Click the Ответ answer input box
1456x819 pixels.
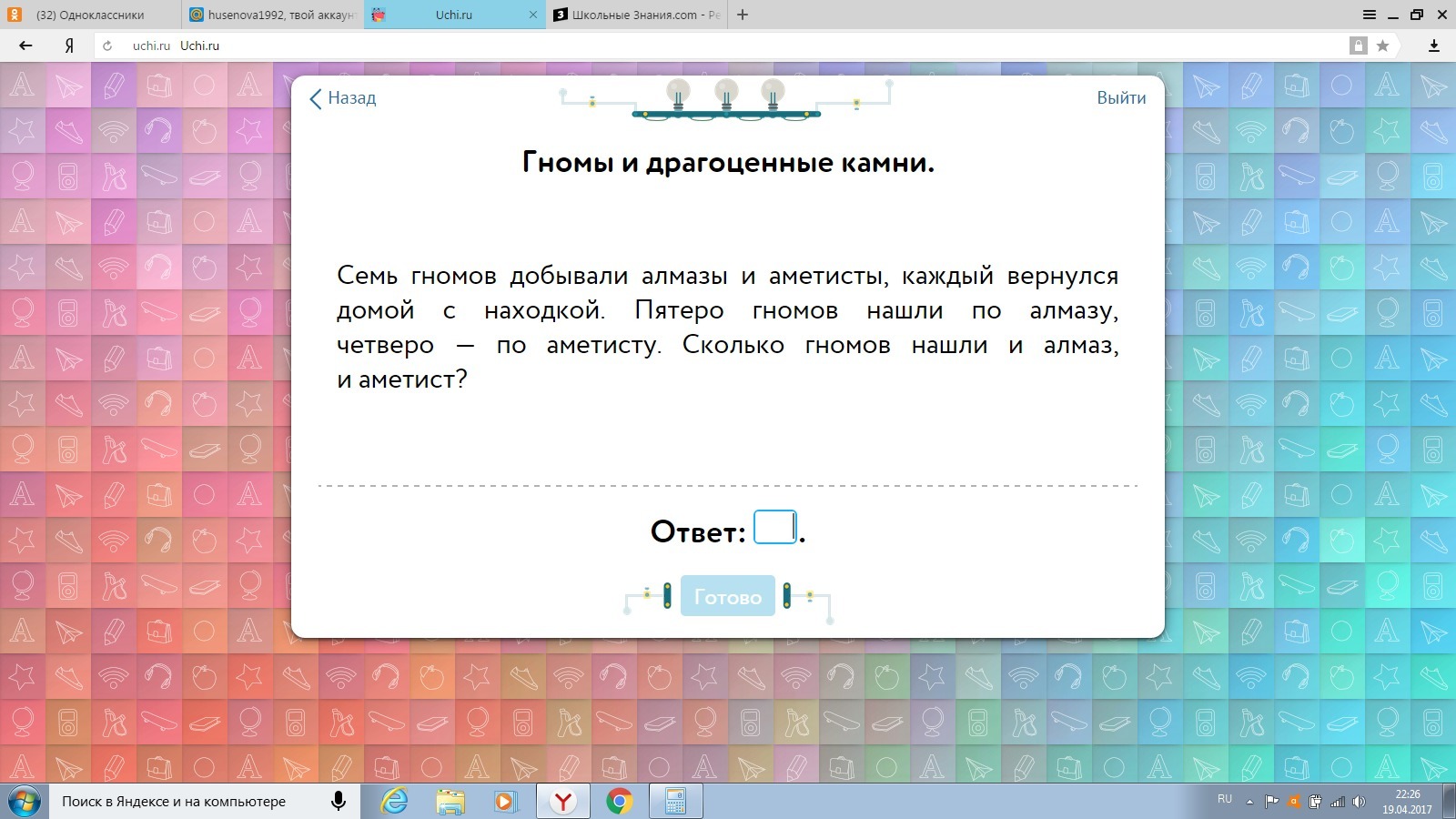(774, 528)
